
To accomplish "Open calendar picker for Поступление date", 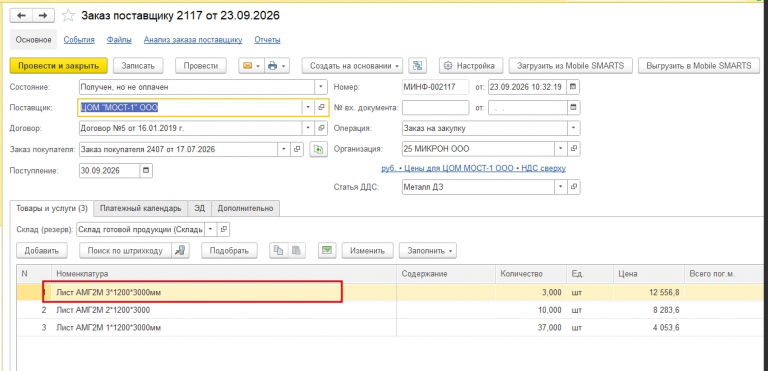I will point(146,171).
